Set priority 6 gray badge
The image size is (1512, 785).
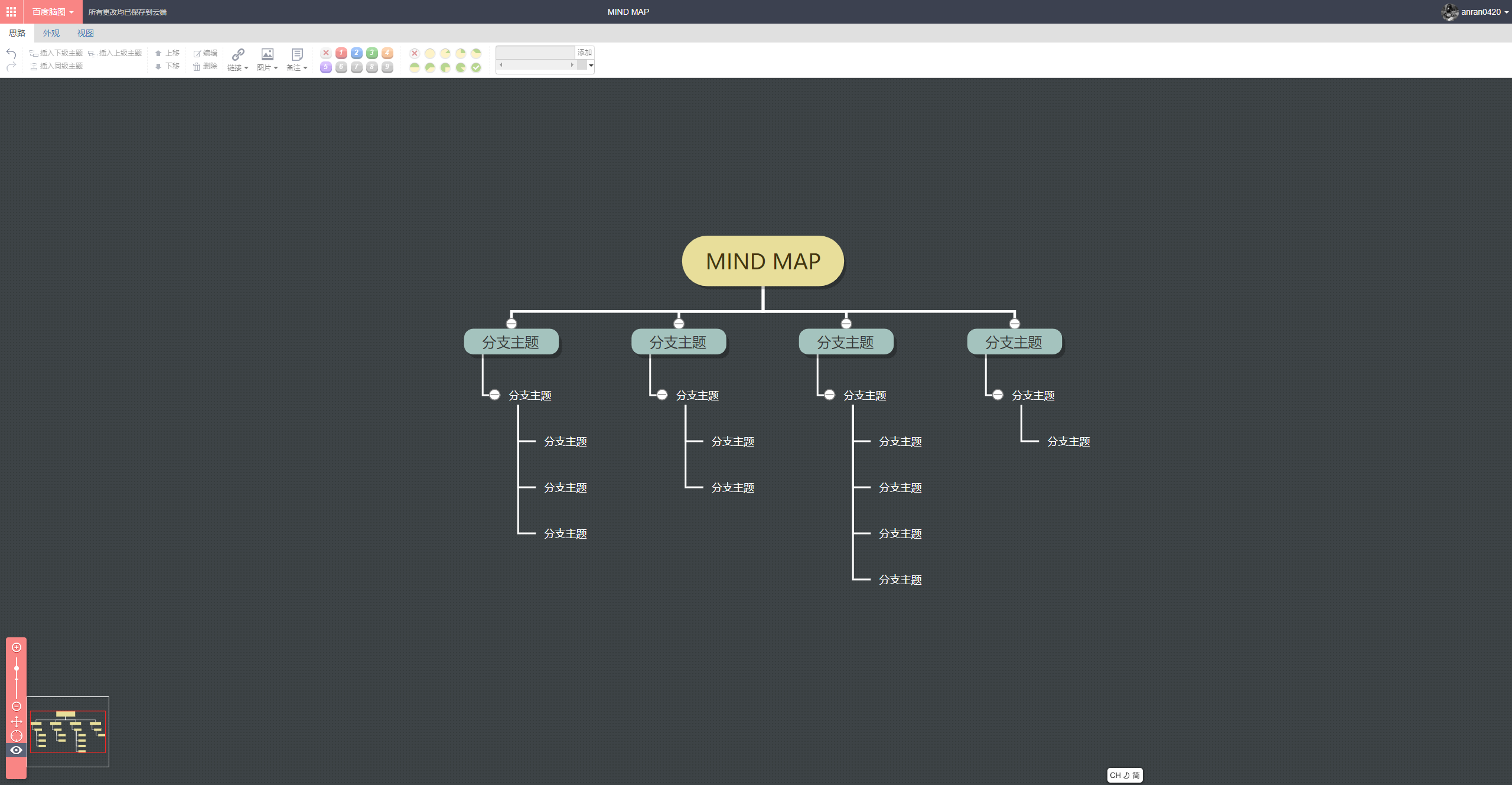tap(341, 67)
